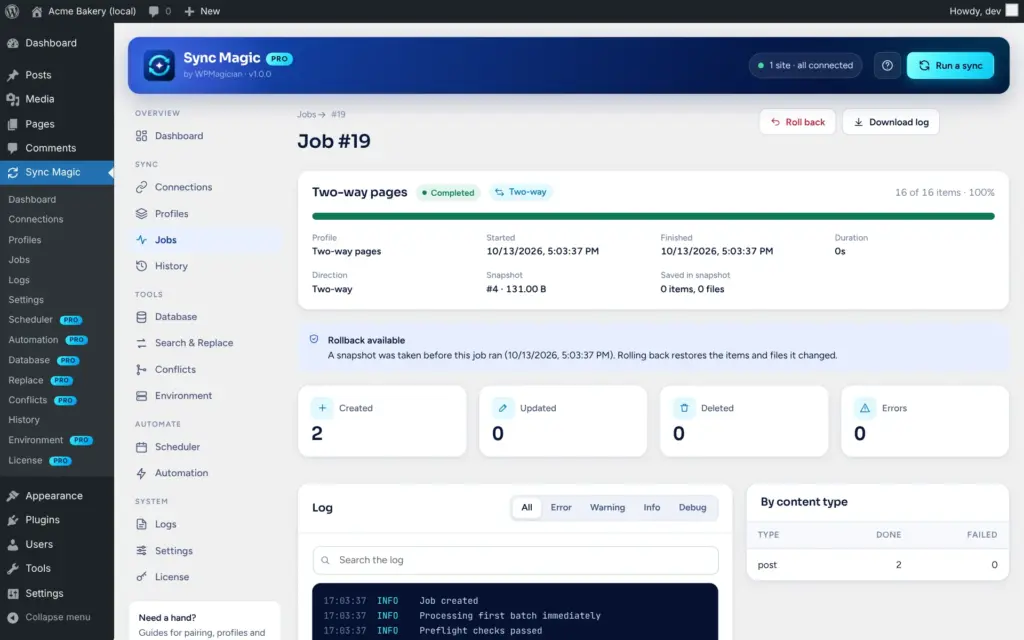Select the Error log filter tab
This screenshot has width=1024, height=640.
click(560, 507)
